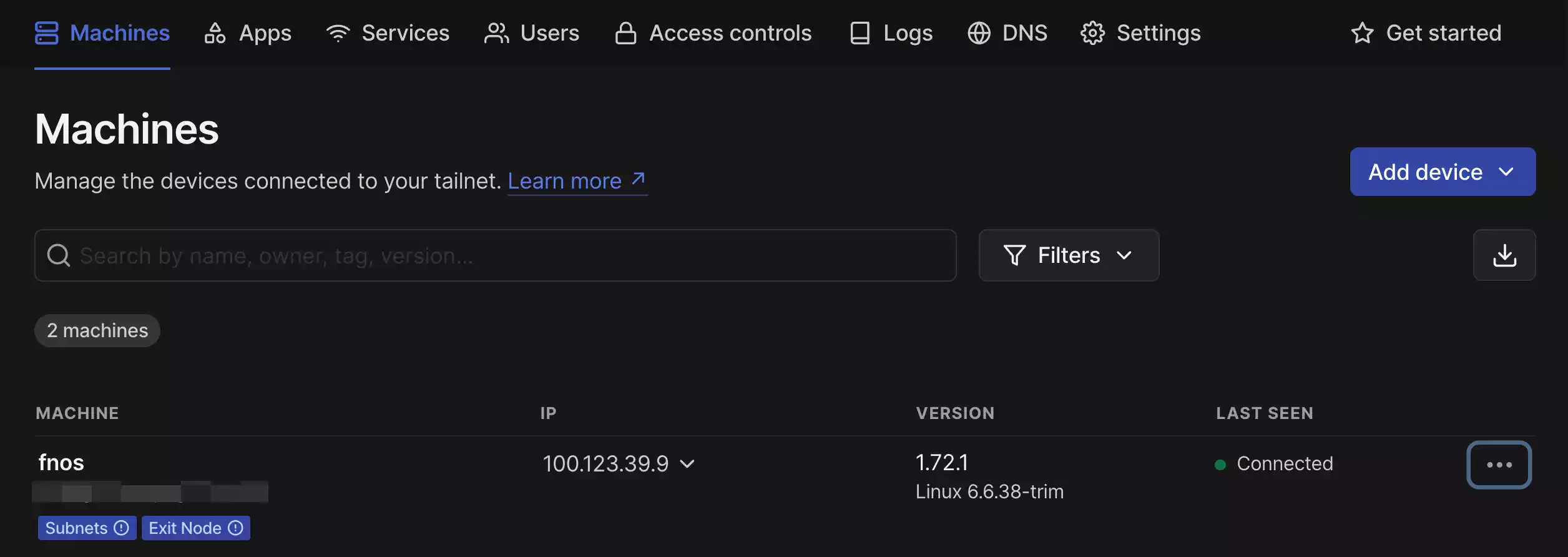The height and width of the screenshot is (557, 1568).
Task: Go to the Users tab
Action: (532, 33)
